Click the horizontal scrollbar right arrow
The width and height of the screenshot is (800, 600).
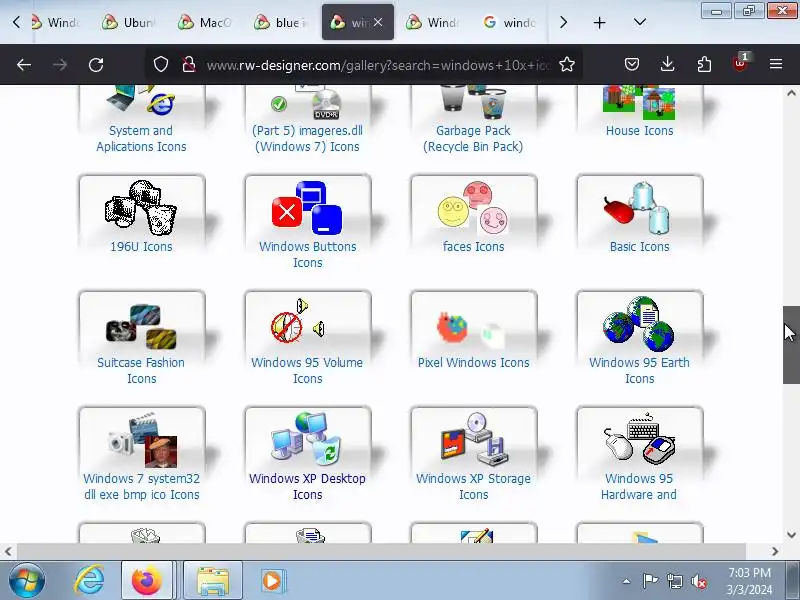point(775,551)
